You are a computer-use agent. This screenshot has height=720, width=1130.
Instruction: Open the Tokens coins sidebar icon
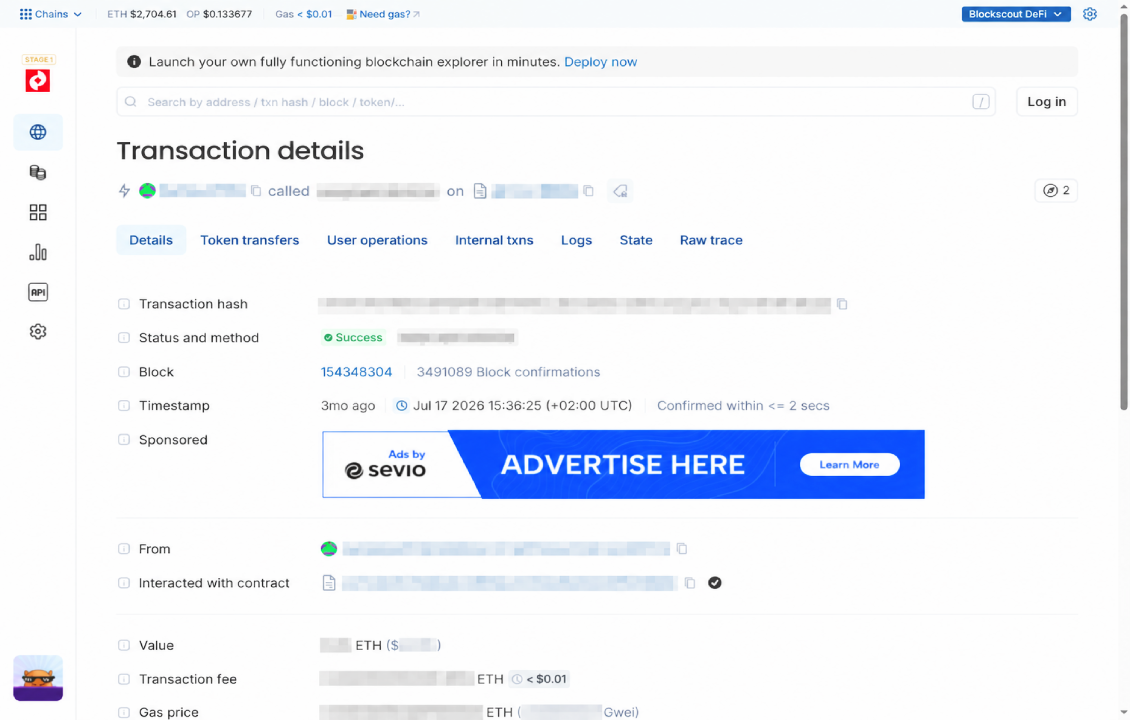click(x=38, y=172)
